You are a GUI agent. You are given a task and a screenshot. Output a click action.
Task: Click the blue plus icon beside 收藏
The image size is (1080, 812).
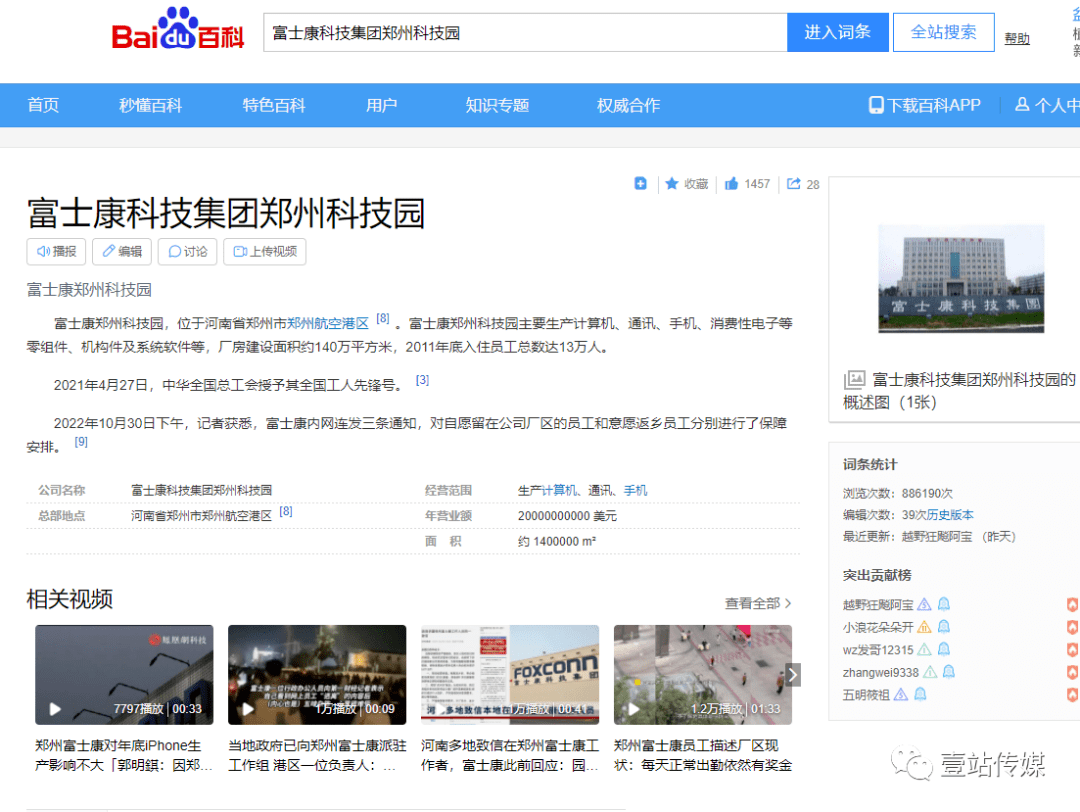click(641, 184)
